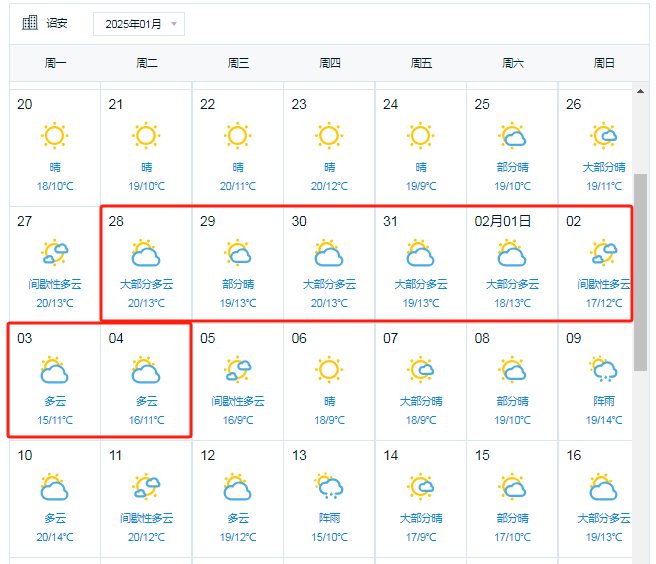
Task: Click the 20/11℃ temperature on day 22
Action: click(238, 186)
